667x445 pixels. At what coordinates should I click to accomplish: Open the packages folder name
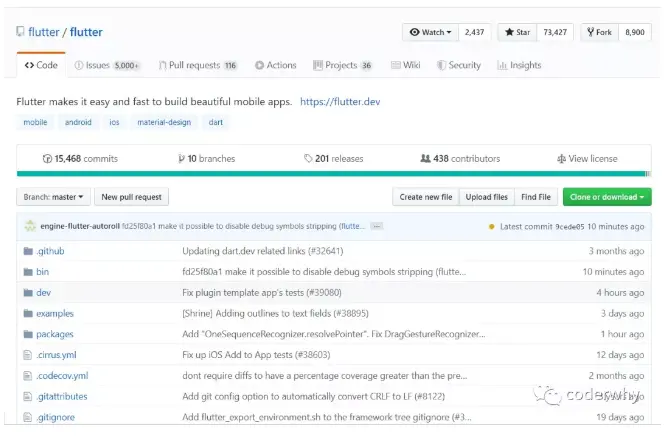pos(55,334)
